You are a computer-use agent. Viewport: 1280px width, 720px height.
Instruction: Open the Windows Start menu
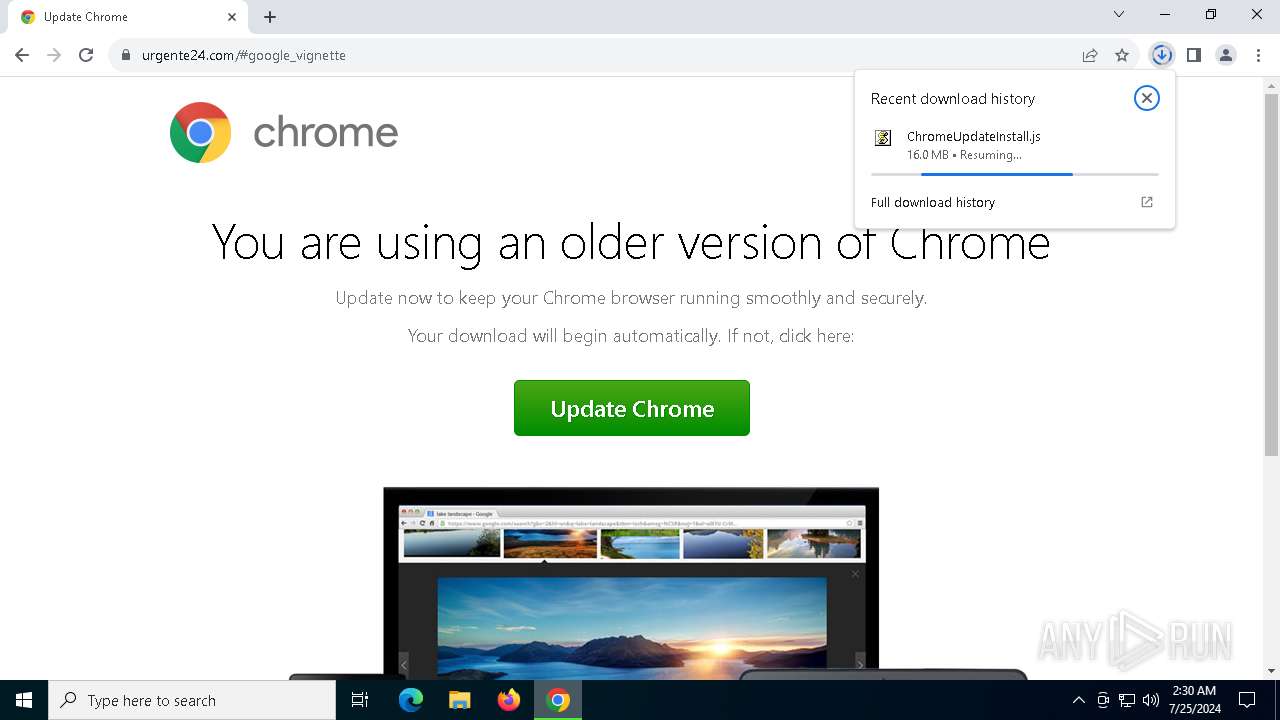coord(24,700)
